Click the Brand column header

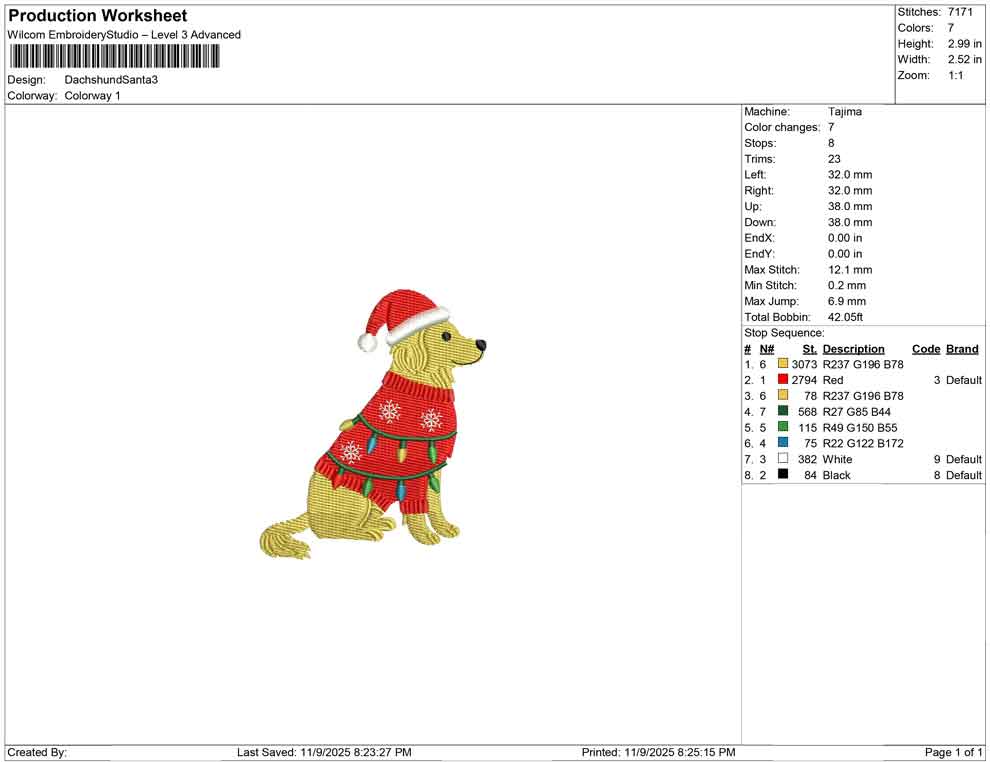(x=961, y=348)
